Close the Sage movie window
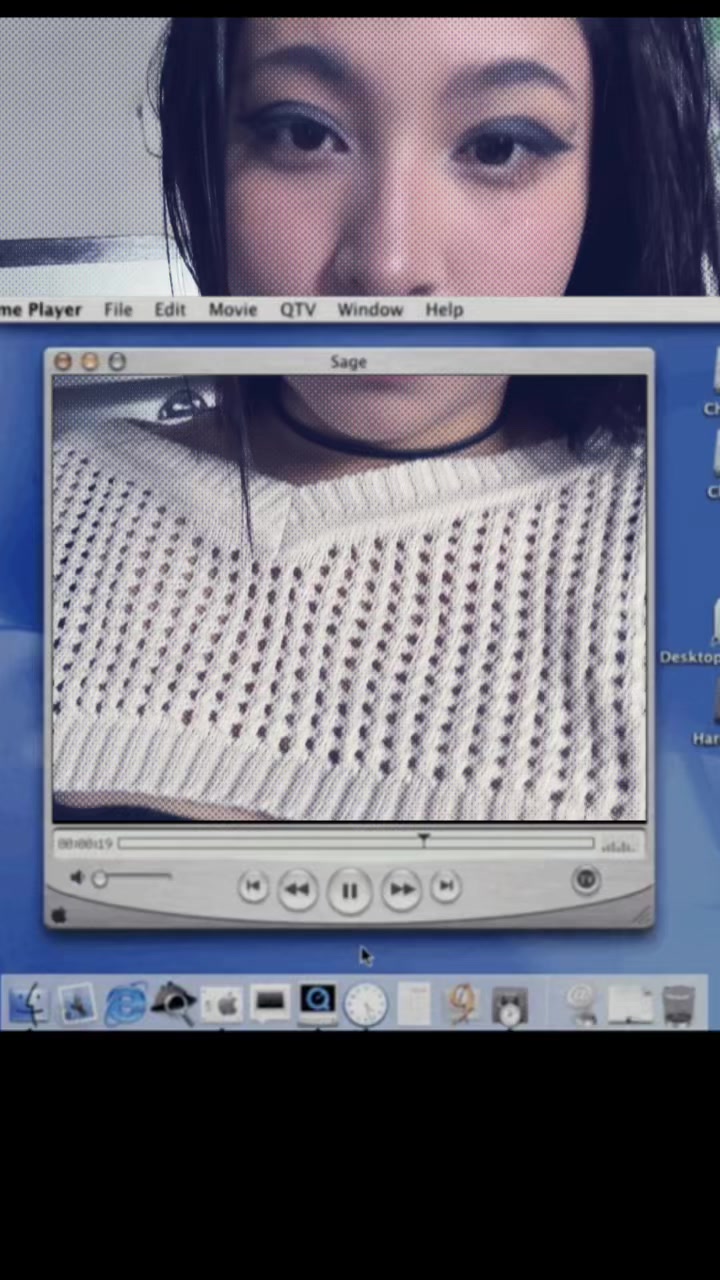Image resolution: width=720 pixels, height=1280 pixels. (62, 361)
